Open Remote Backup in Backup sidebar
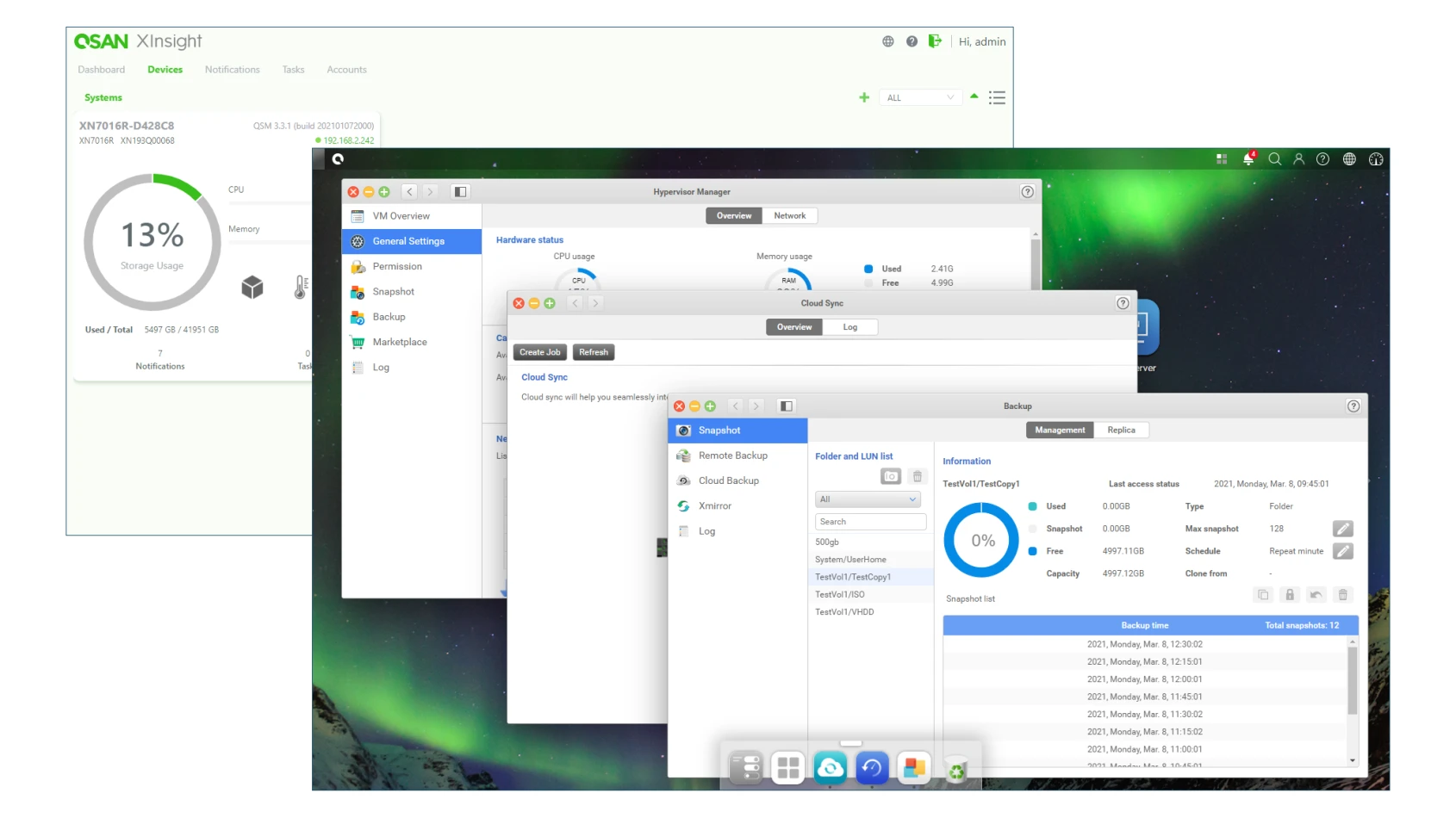 (737, 455)
